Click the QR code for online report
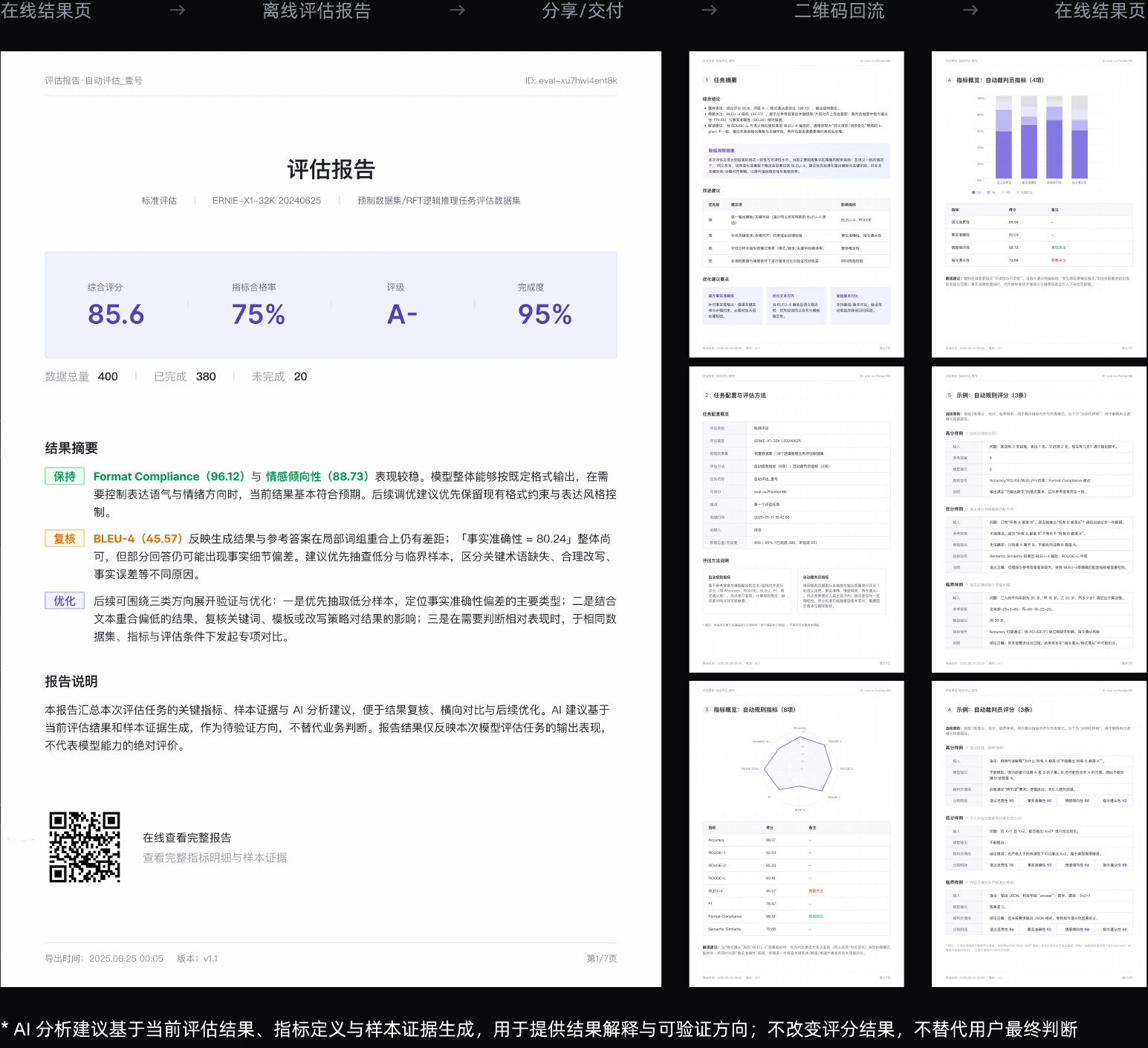 [x=85, y=847]
